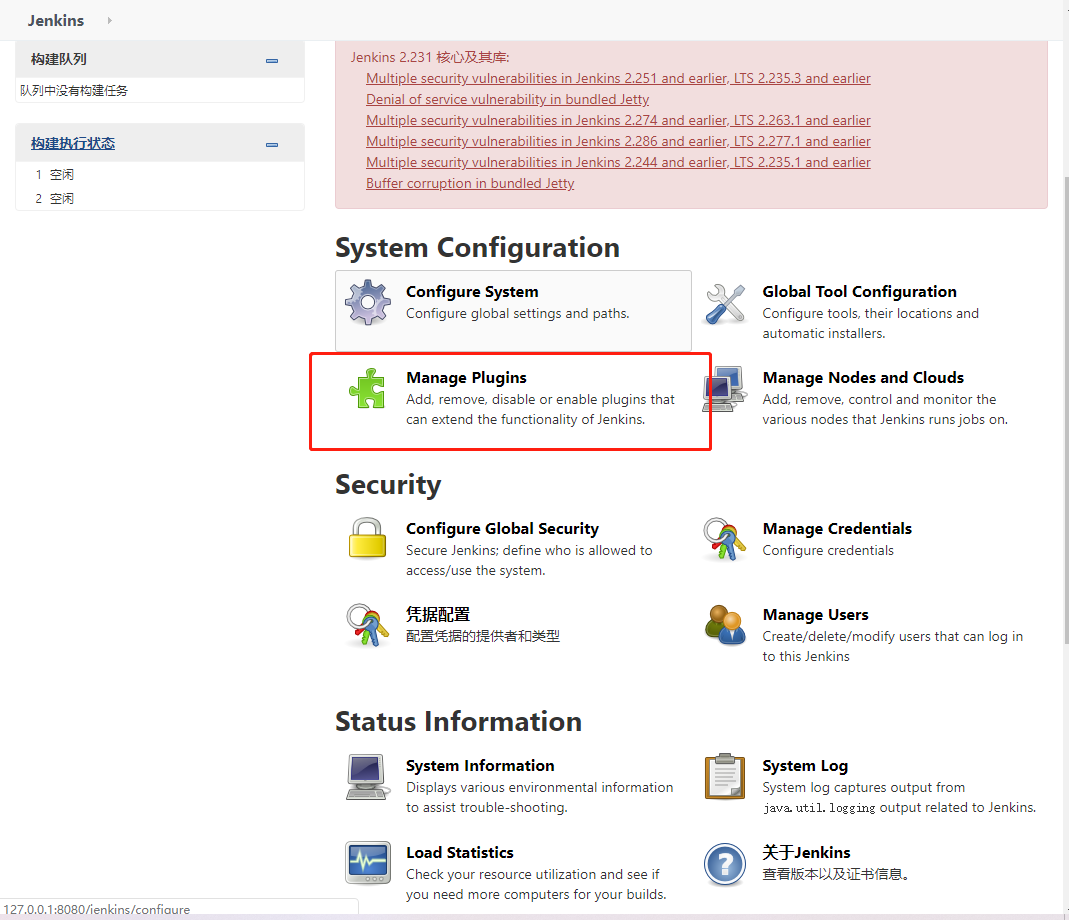Click the 关于Jenkins question mark icon
Image resolution: width=1069 pixels, height=920 pixels.
click(725, 864)
